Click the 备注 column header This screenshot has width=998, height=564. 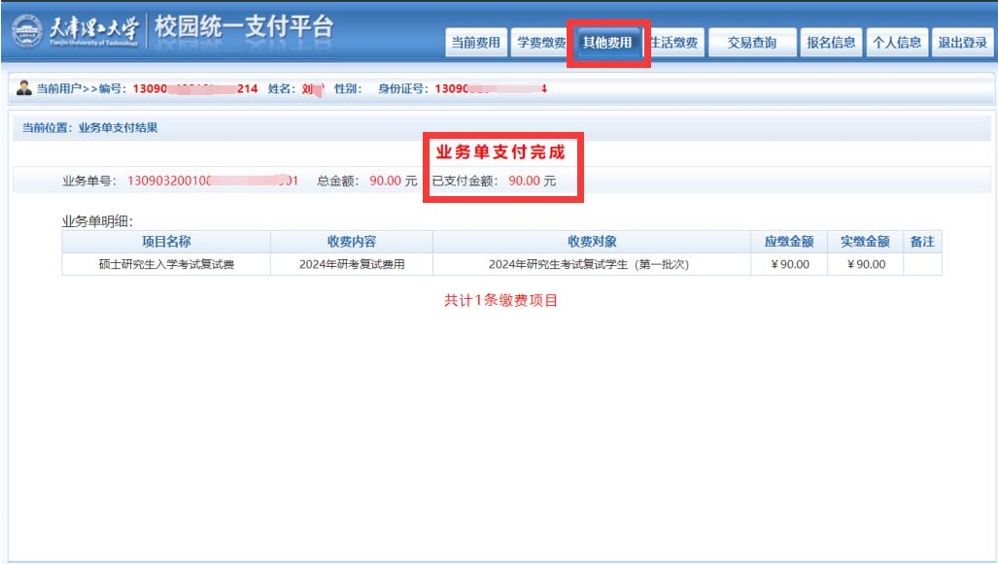(922, 242)
